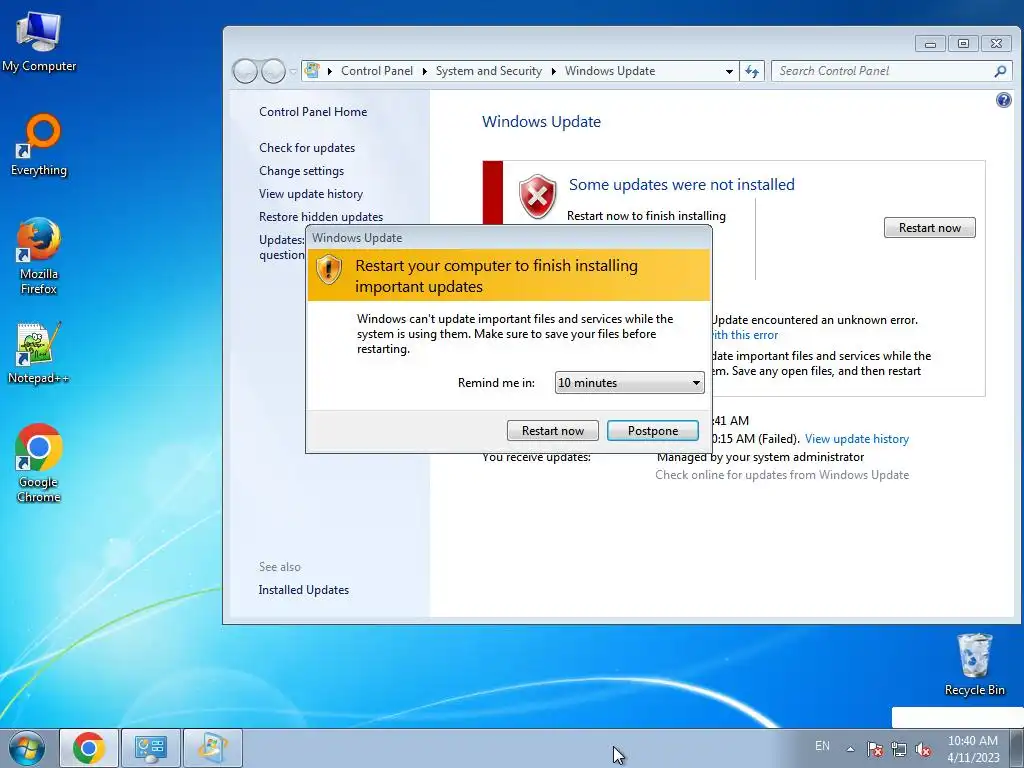Launch Everything search desktop shortcut
The width and height of the screenshot is (1024, 768).
click(39, 145)
